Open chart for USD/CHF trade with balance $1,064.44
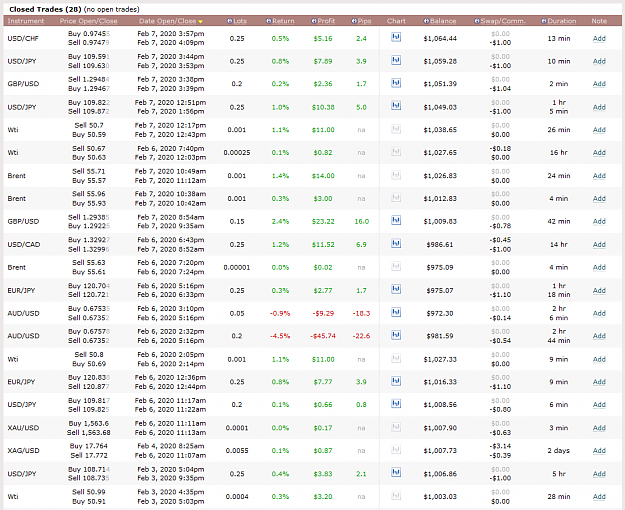Image resolution: width=625 pixels, height=510 pixels. (x=396, y=37)
